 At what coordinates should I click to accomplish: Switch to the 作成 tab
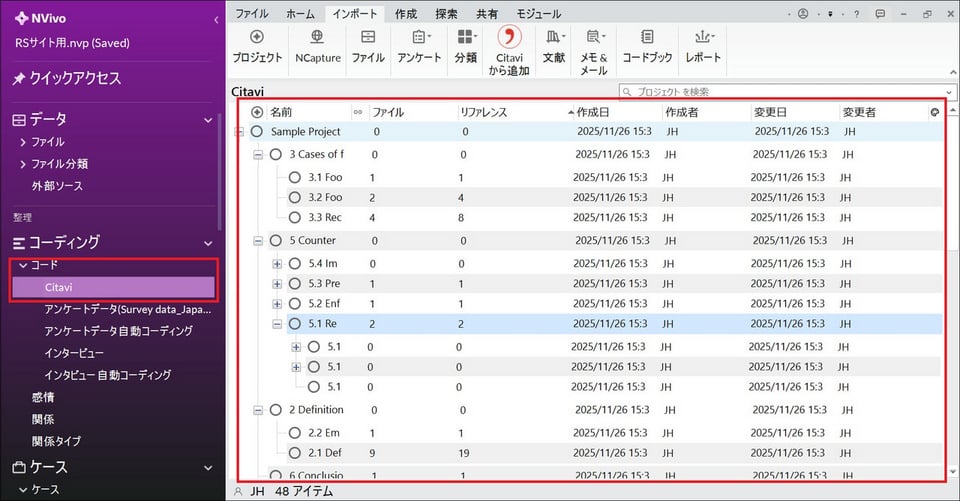tap(405, 13)
